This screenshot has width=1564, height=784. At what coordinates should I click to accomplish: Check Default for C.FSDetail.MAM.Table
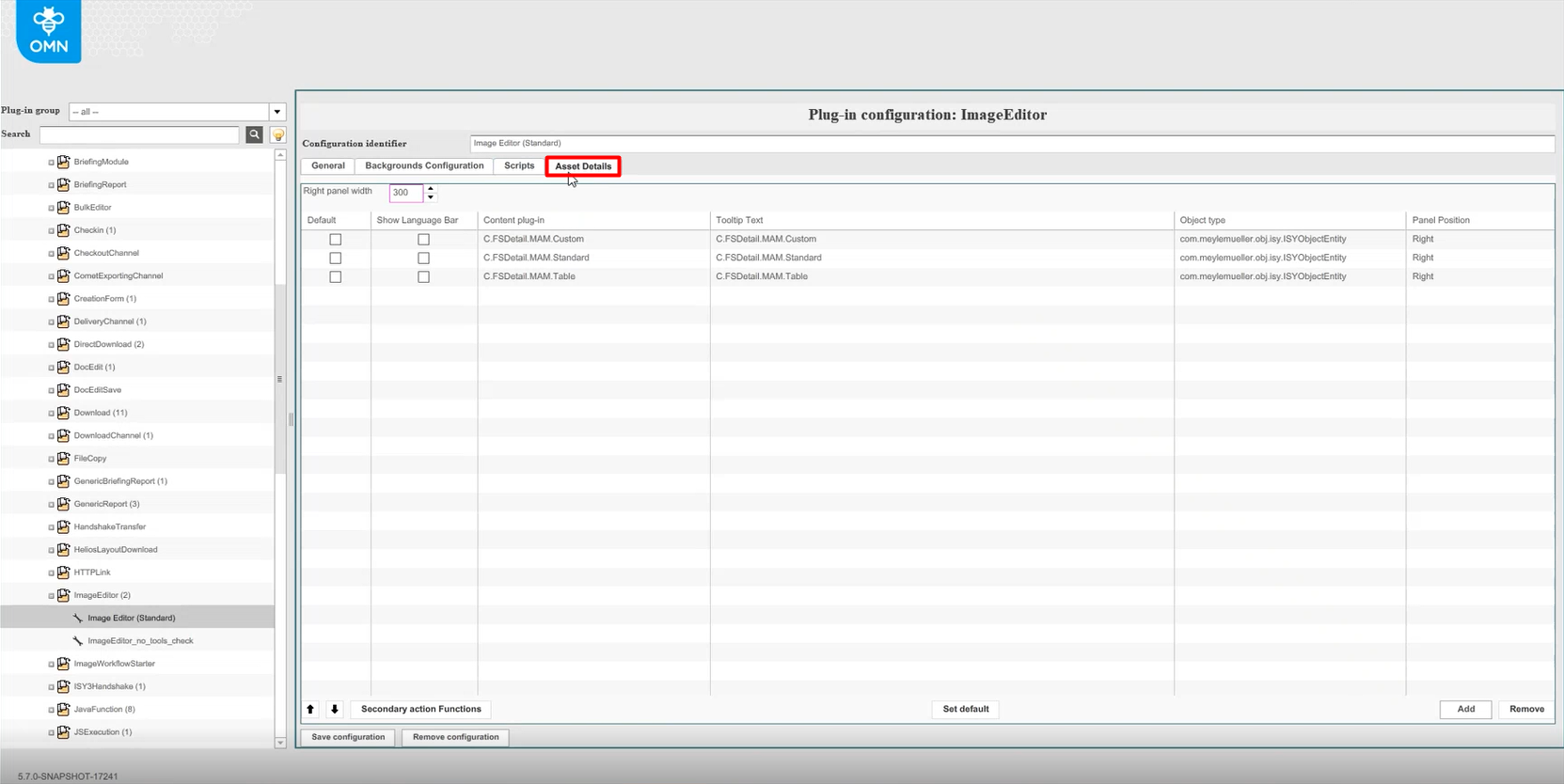tap(335, 277)
